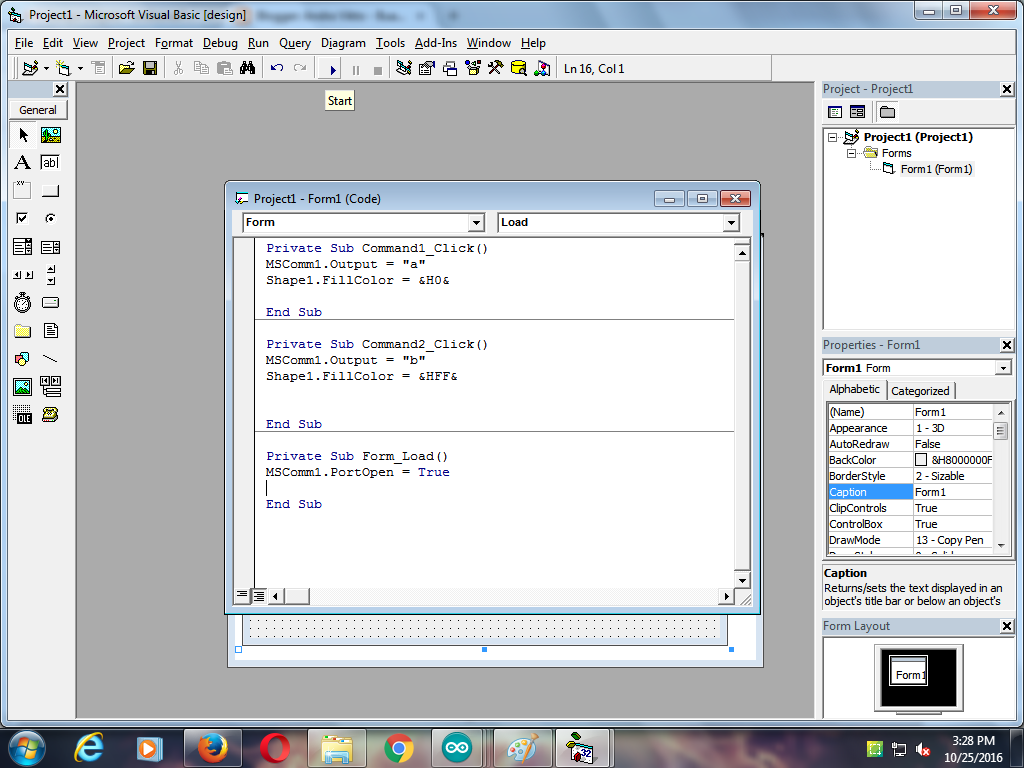Screen dimensions: 1024x768
Task: Select the MSComm telephone control in toolbox
Action: [x=50, y=414]
